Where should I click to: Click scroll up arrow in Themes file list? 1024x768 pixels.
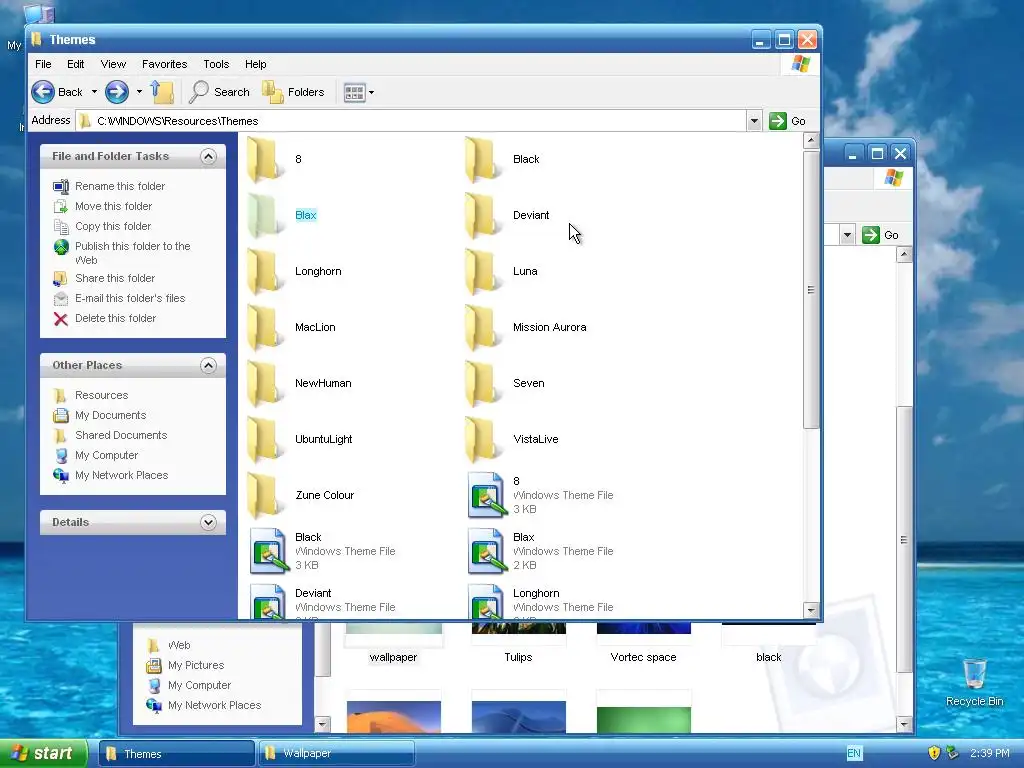pyautogui.click(x=811, y=140)
